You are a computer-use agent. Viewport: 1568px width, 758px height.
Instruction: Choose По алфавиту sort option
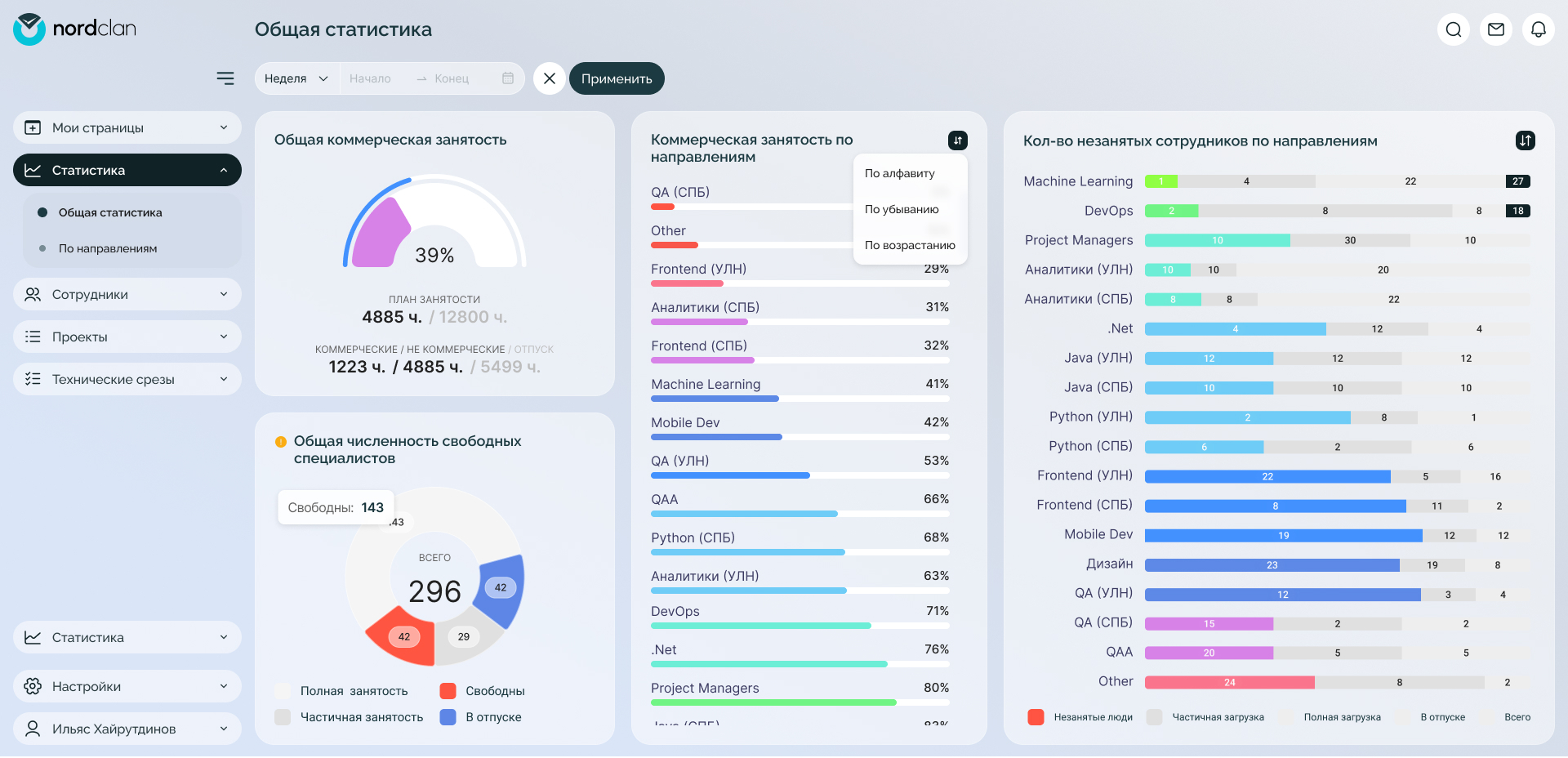tap(900, 173)
